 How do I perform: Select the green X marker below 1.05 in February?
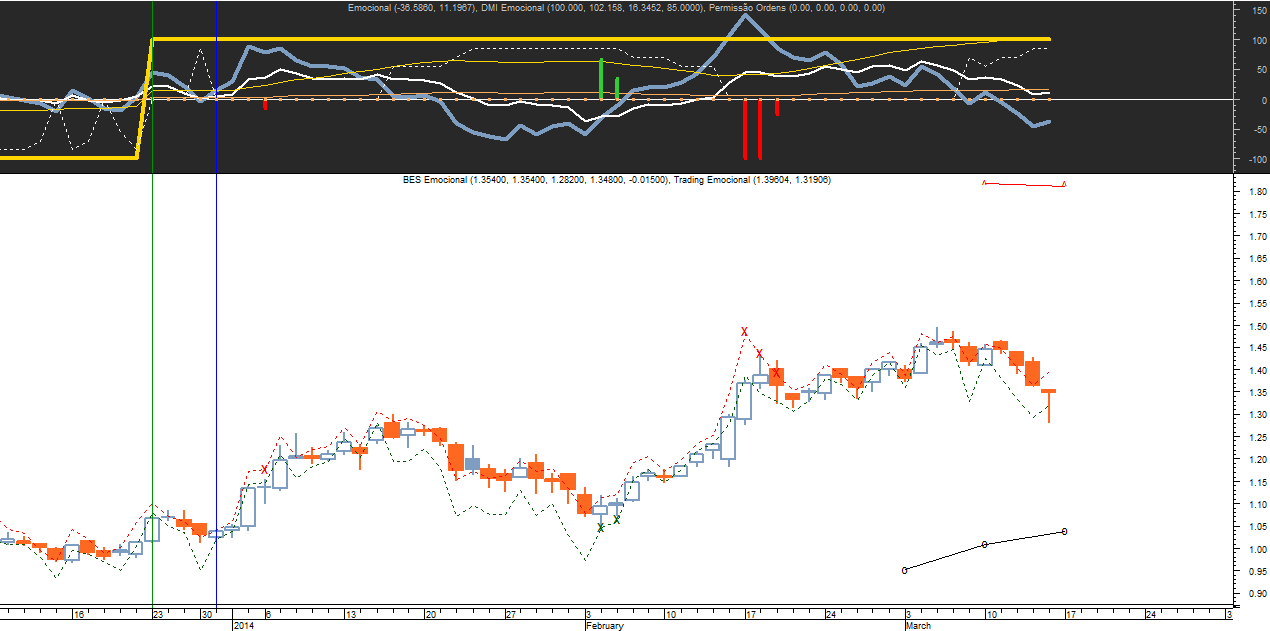pyautogui.click(x=601, y=527)
